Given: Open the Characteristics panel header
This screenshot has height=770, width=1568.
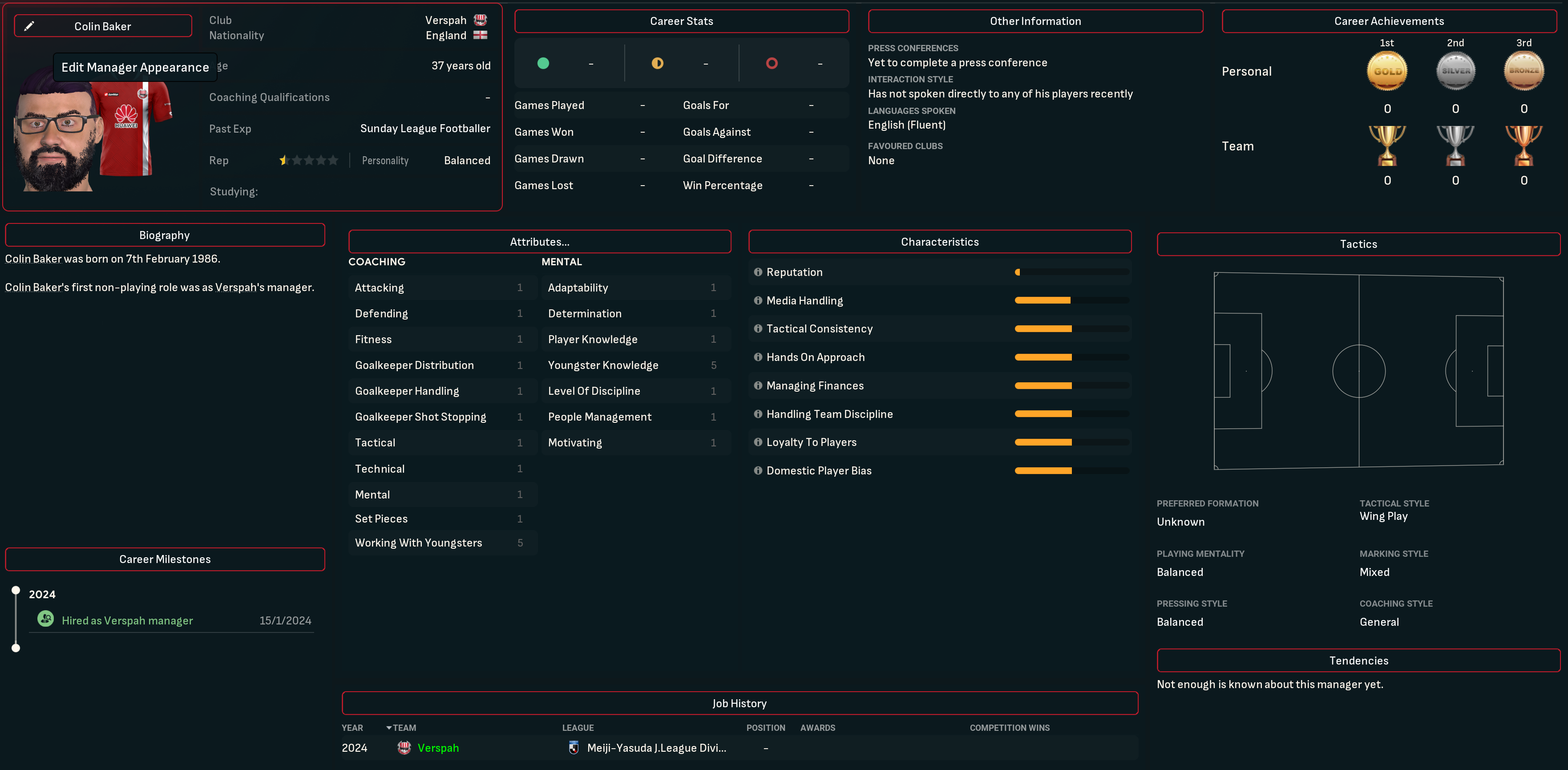Looking at the screenshot, I should pyautogui.click(x=939, y=242).
